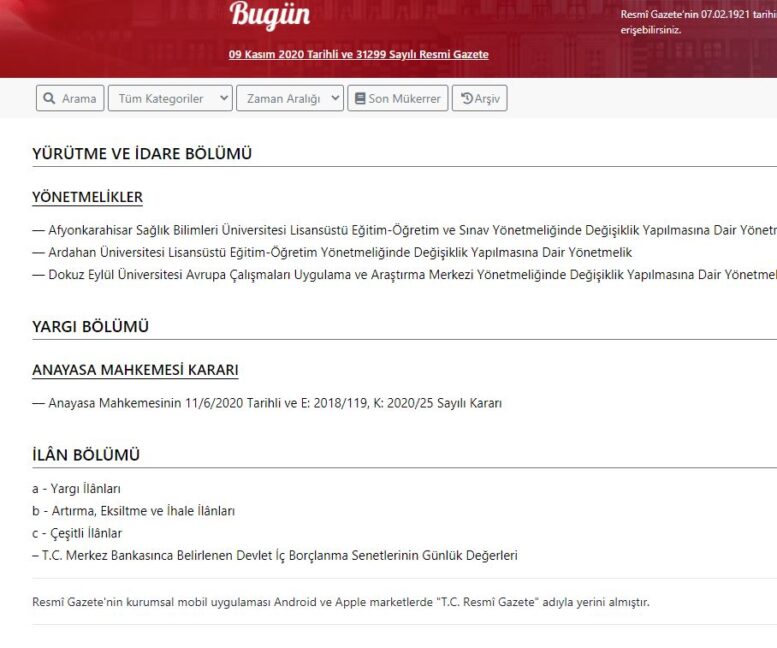Viewport: 777px width, 648px height.
Task: Open the Çeşitli İlânlar link
Action: click(x=77, y=534)
